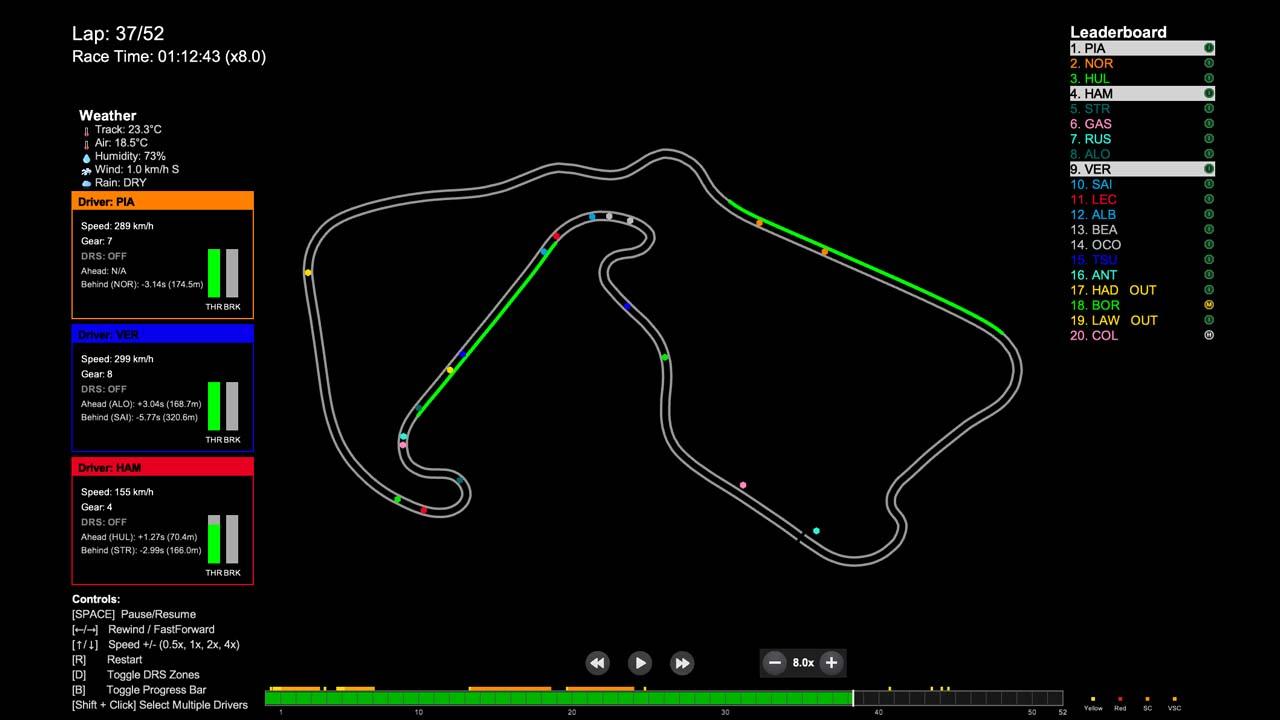
Task: Click the fast-forward playback icon
Action: click(682, 662)
